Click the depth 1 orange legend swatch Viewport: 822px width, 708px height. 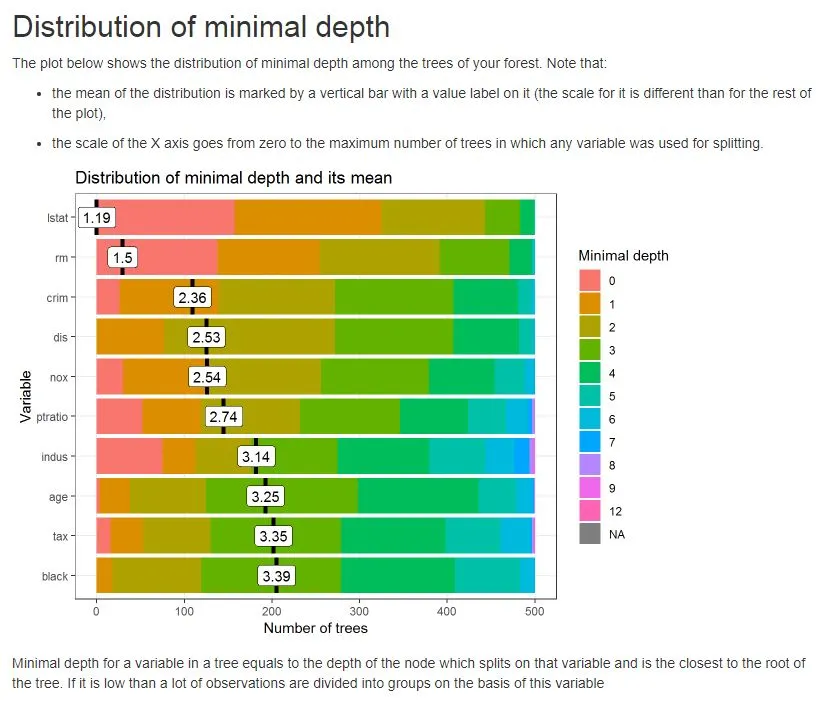pyautogui.click(x=590, y=304)
